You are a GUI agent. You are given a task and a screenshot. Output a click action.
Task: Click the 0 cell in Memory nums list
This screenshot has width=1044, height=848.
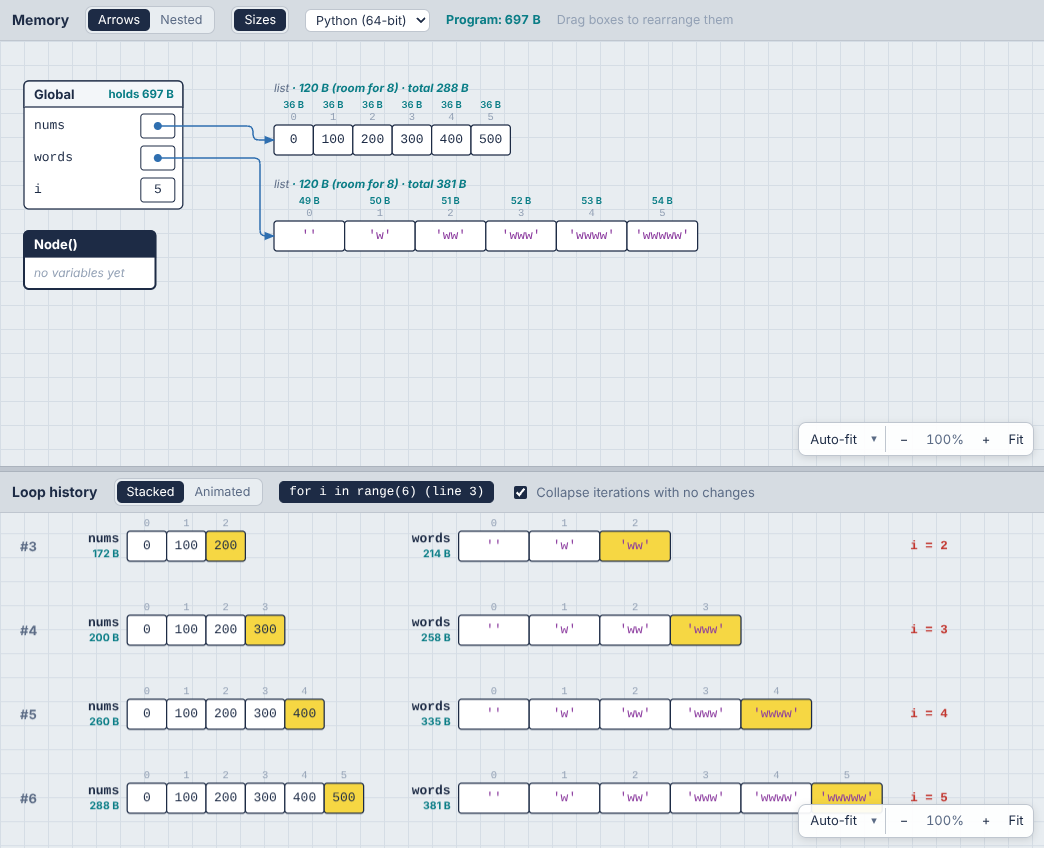point(294,140)
